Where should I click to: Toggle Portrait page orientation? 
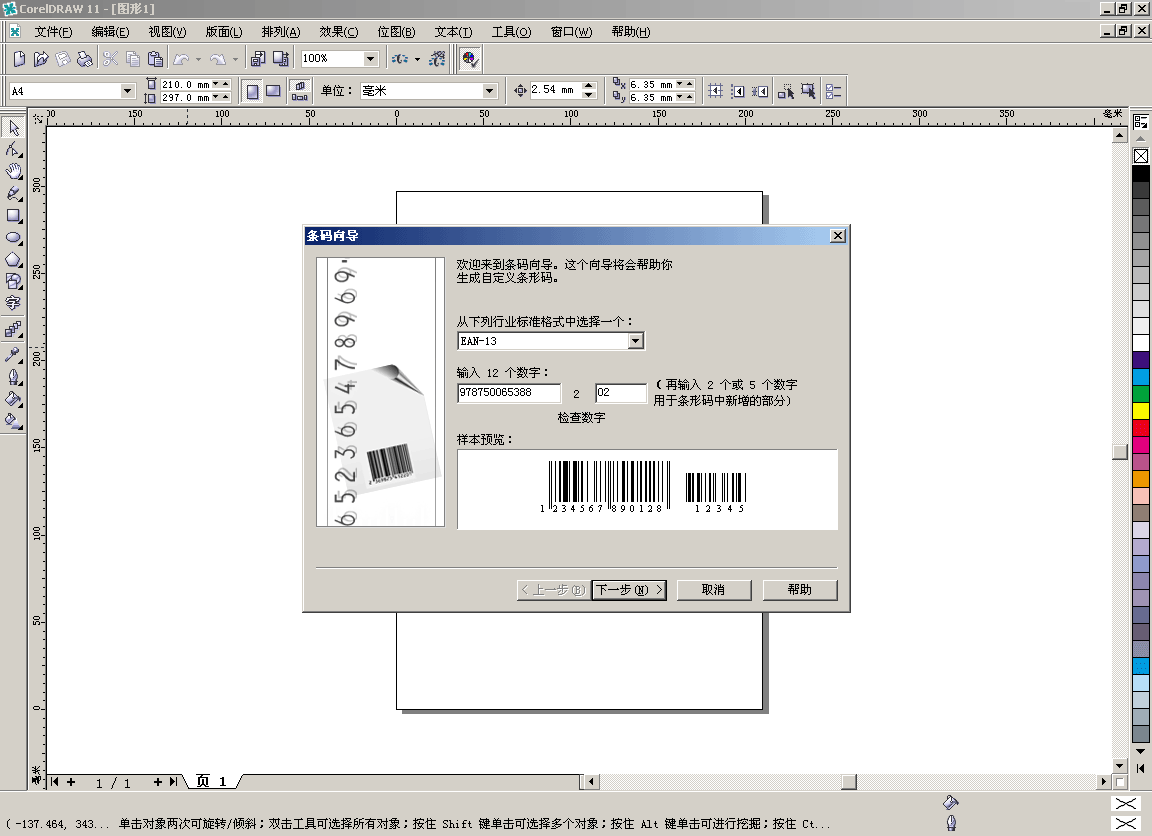coord(252,91)
